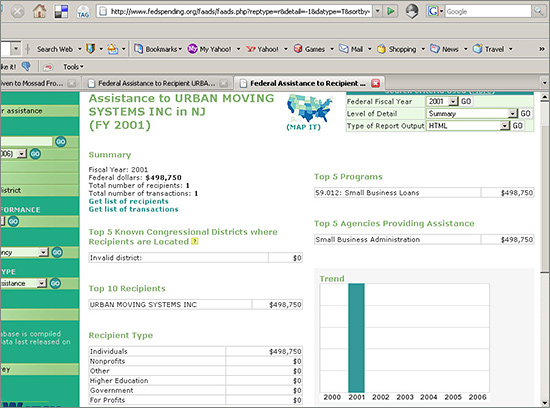
Task: Click the Nonprofits recipient type row
Action: 195,361
